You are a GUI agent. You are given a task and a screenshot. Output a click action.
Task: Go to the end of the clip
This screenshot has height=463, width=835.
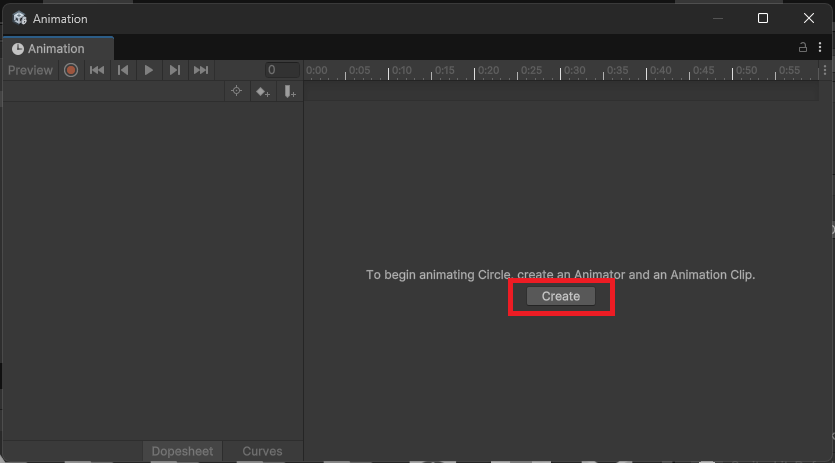[201, 70]
